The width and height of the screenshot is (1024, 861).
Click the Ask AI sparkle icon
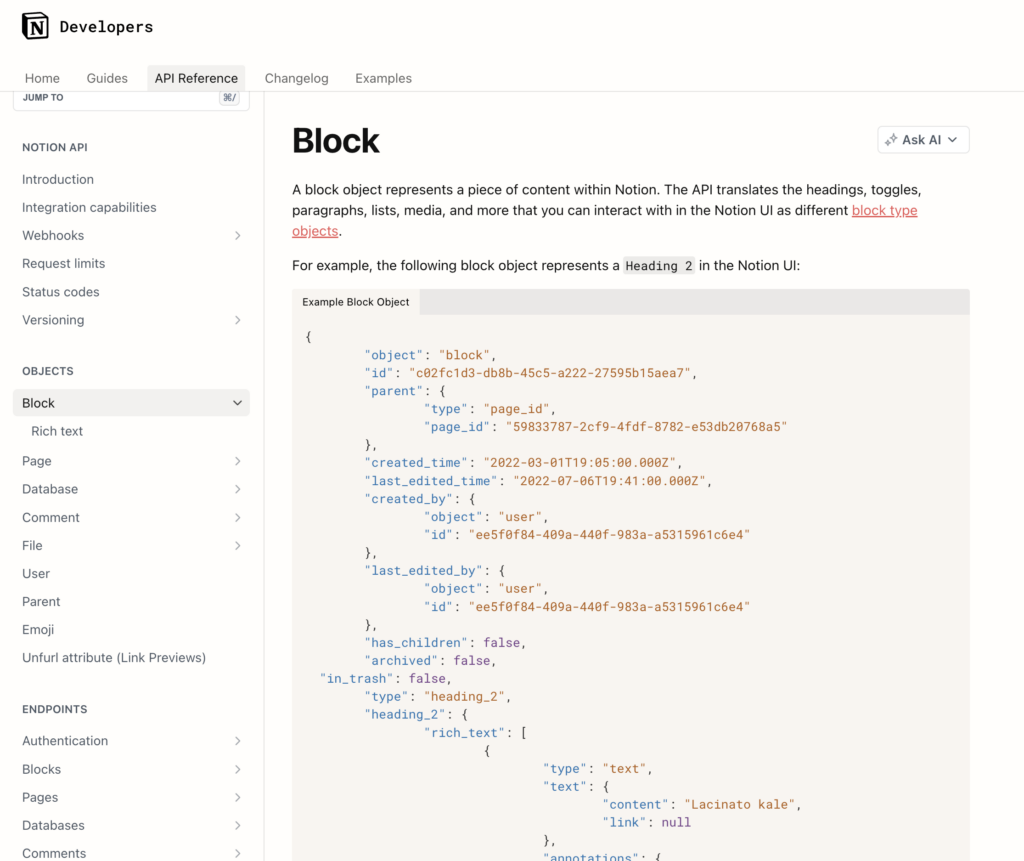(891, 140)
